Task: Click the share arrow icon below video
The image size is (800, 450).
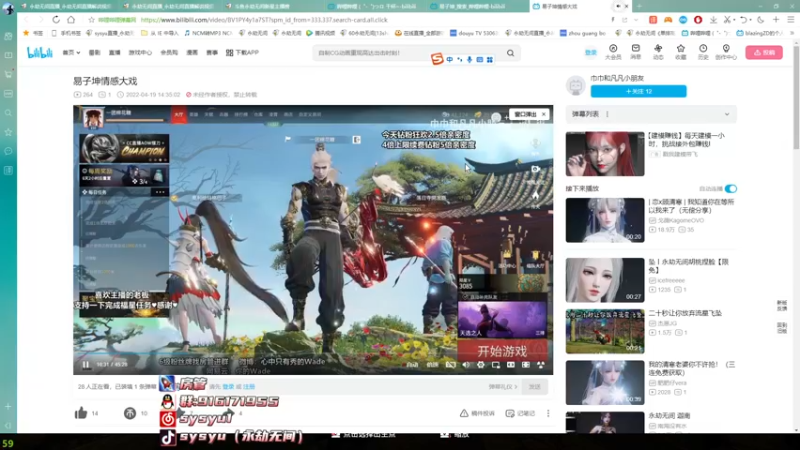Action: click(227, 413)
